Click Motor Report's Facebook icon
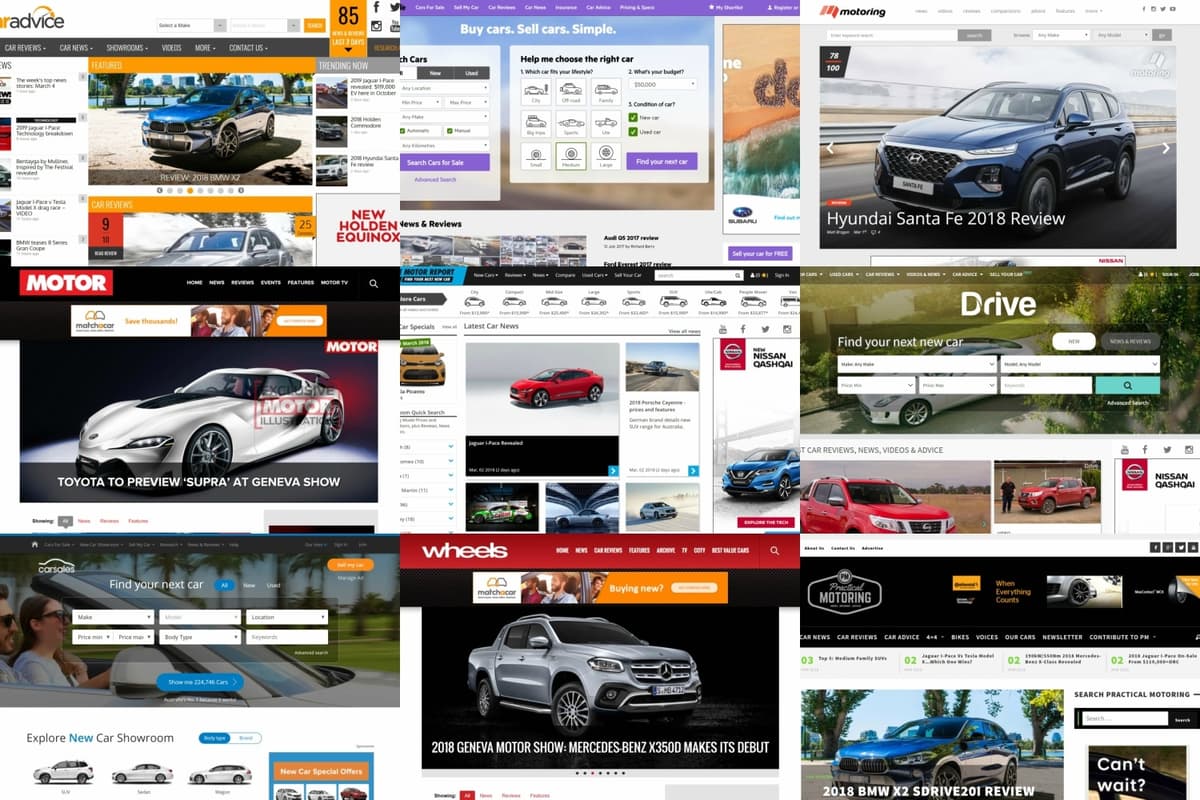 [x=745, y=329]
